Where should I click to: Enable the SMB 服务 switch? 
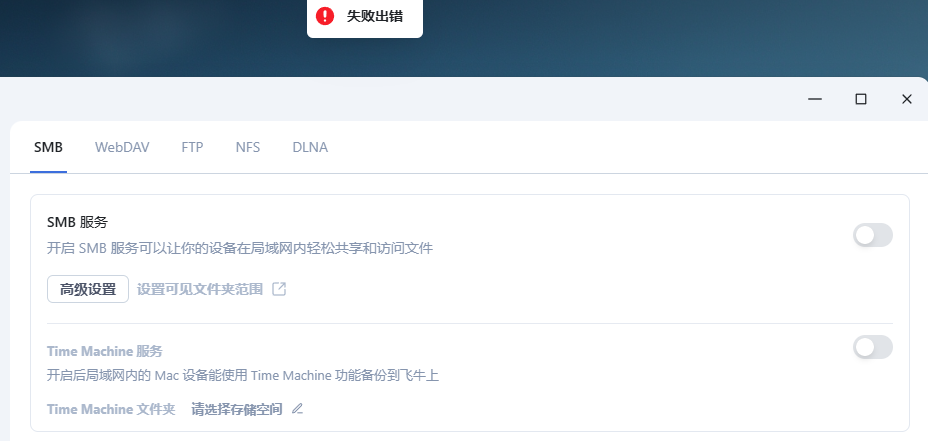pos(872,236)
